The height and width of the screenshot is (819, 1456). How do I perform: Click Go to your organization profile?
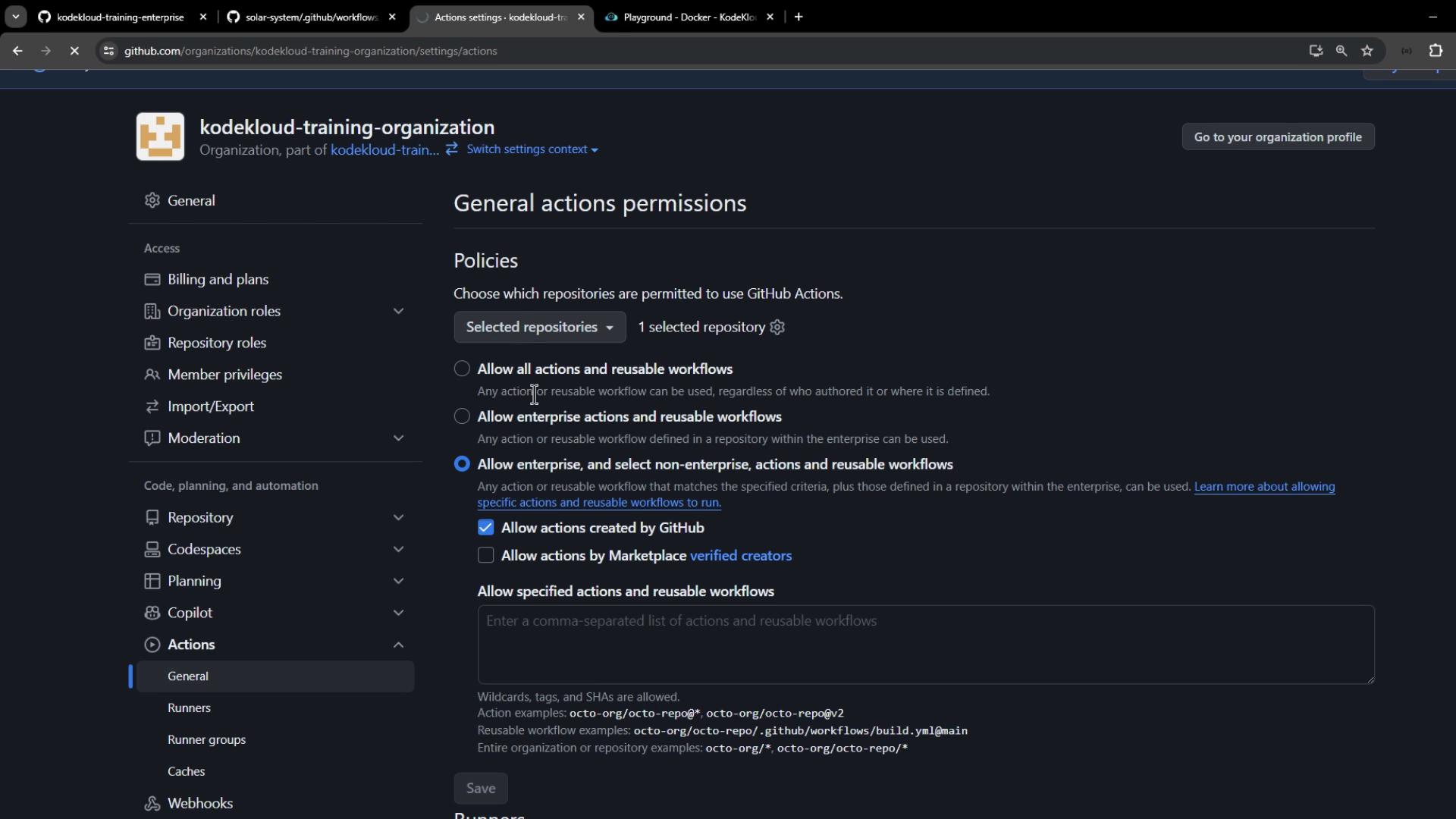[x=1278, y=136]
